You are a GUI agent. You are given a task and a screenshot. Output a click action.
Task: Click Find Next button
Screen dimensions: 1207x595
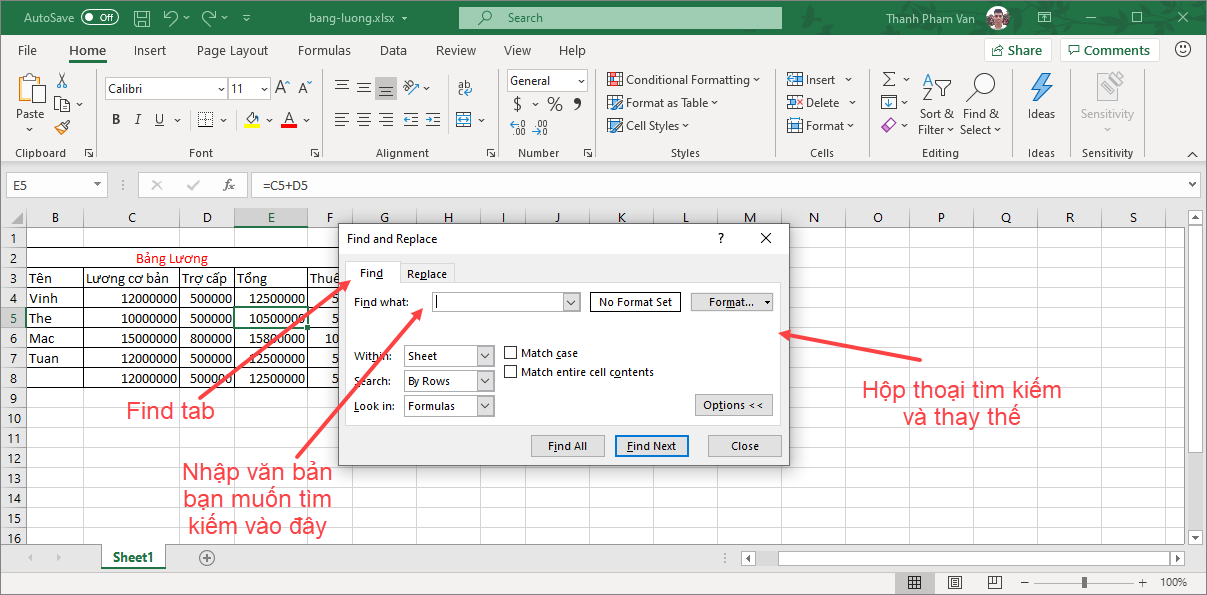[651, 446]
